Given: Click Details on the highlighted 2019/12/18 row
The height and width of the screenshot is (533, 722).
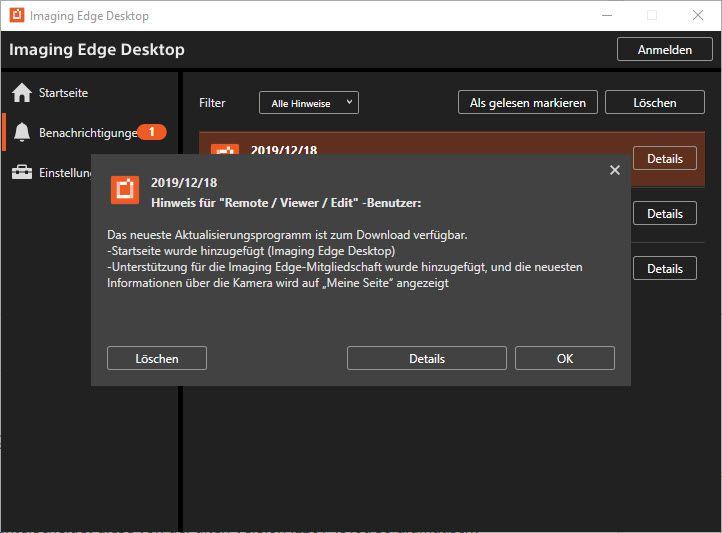Looking at the screenshot, I should pyautogui.click(x=664, y=158).
